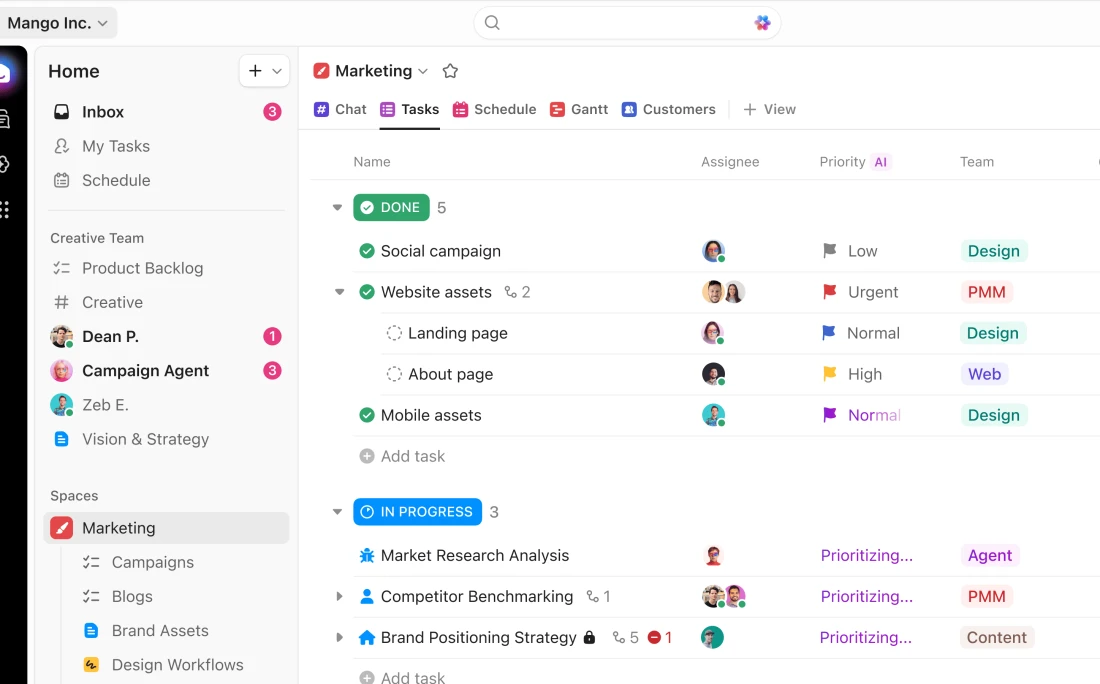The height and width of the screenshot is (684, 1100).
Task: Click the red blocked indicator on Brand Positioning Strategy
Action: (654, 637)
